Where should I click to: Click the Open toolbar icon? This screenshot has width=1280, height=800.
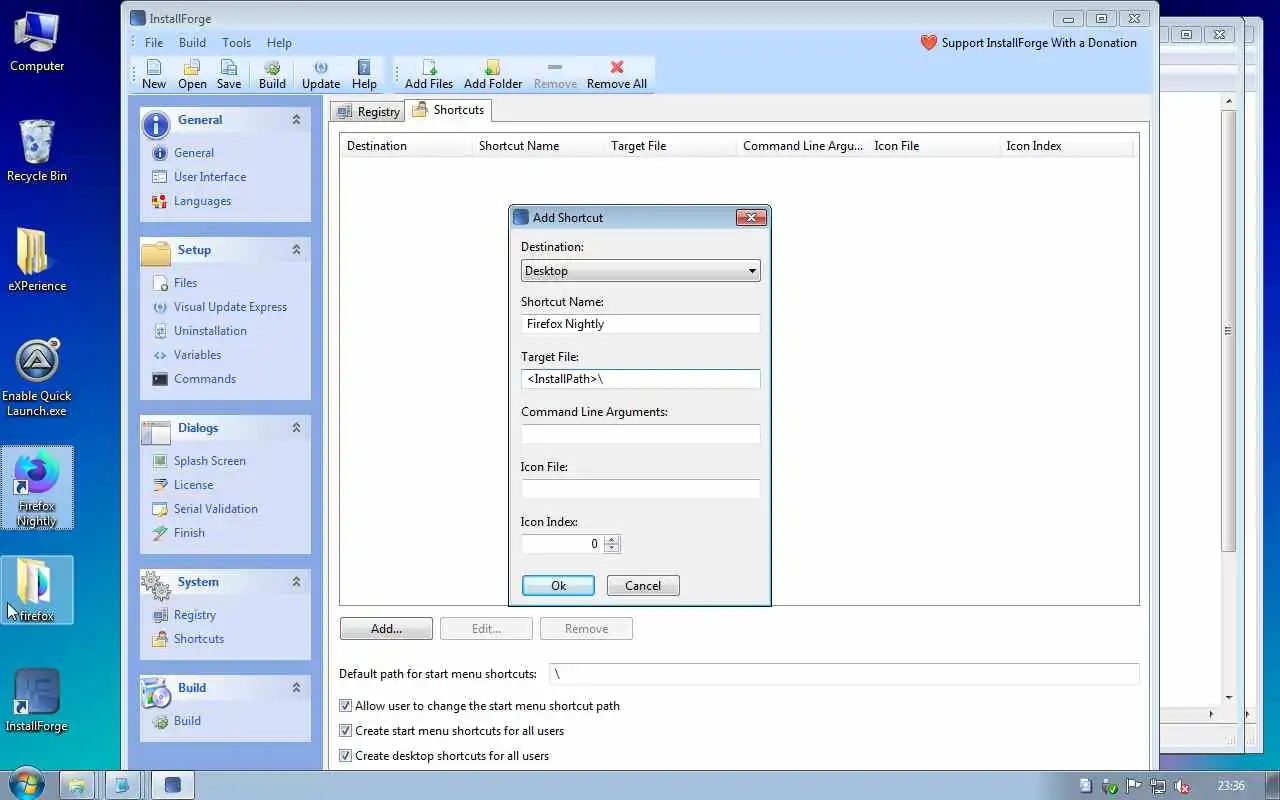tap(192, 74)
